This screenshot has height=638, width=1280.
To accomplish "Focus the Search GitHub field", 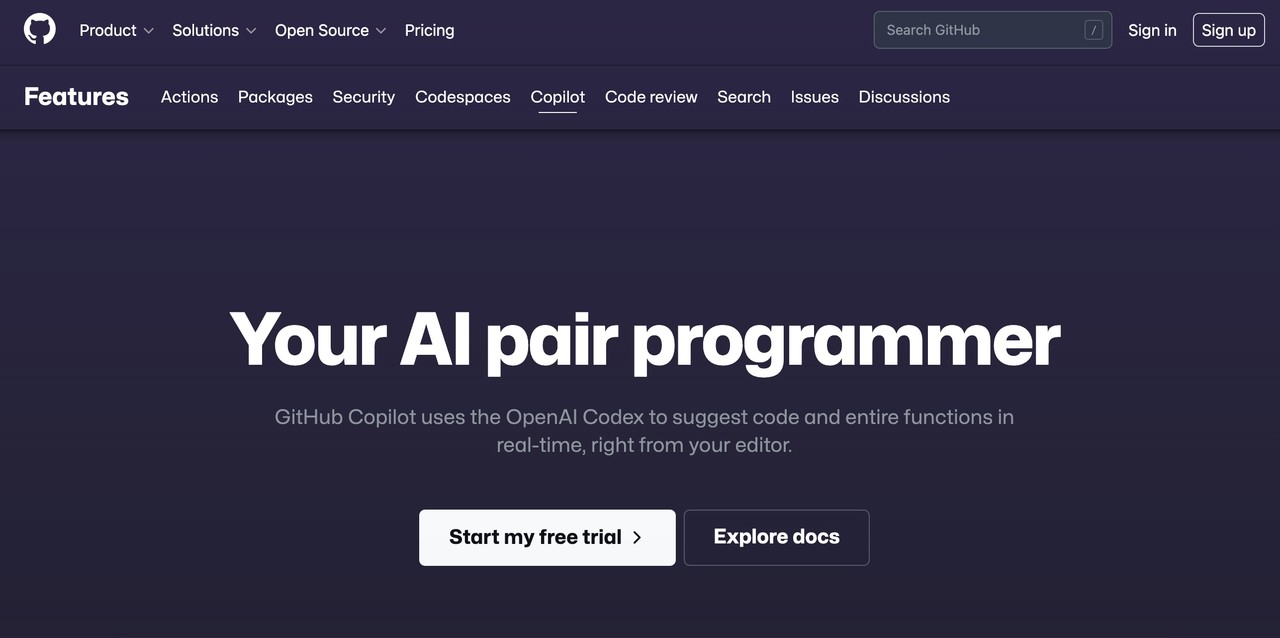I will pos(980,30).
